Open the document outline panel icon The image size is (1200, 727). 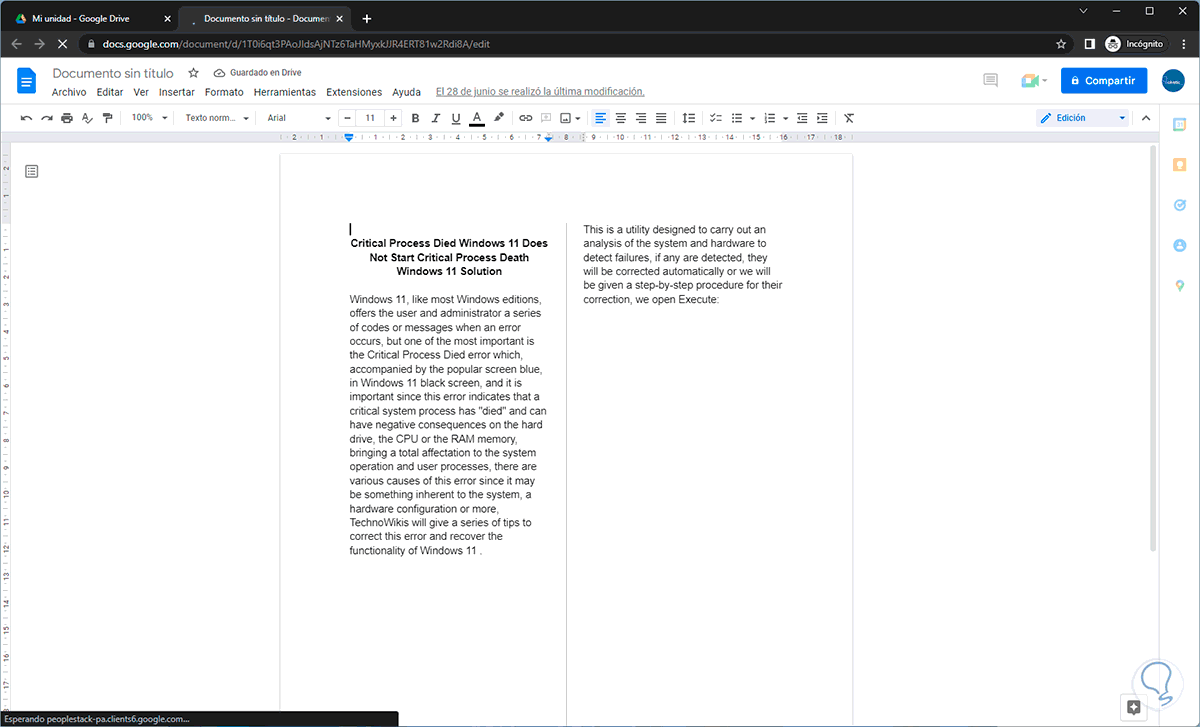point(32,172)
